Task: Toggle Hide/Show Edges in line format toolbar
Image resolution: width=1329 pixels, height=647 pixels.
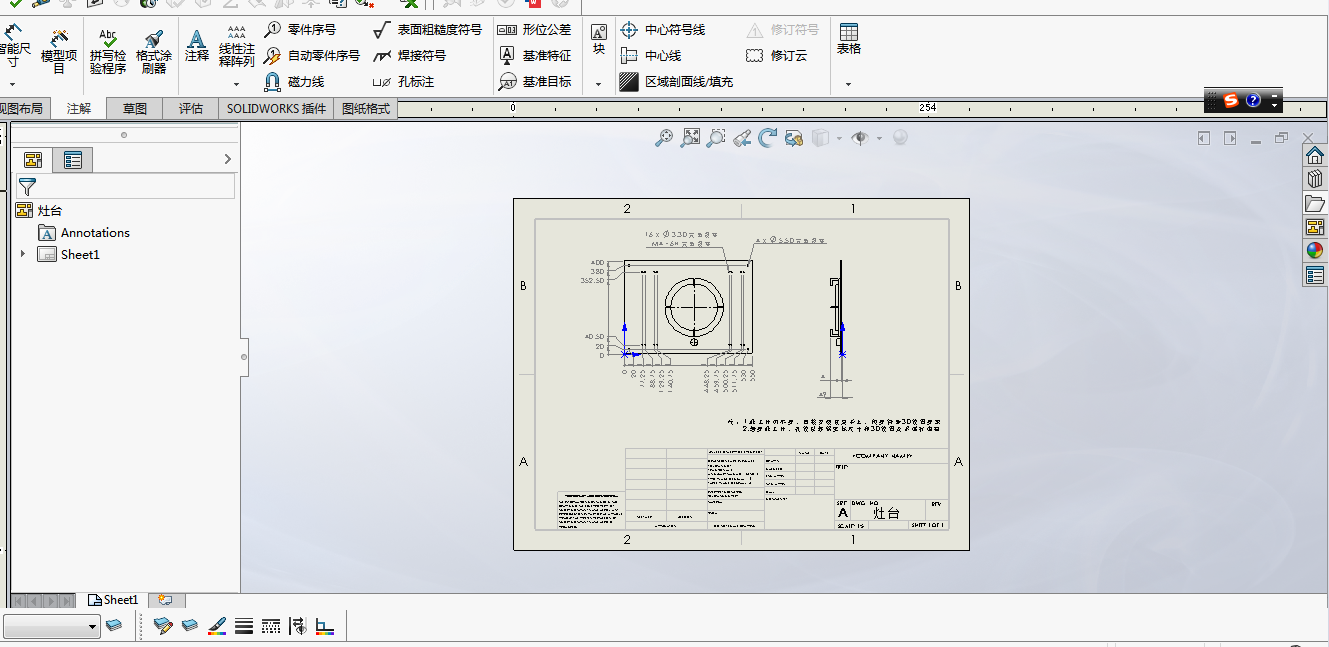Action: click(x=297, y=627)
